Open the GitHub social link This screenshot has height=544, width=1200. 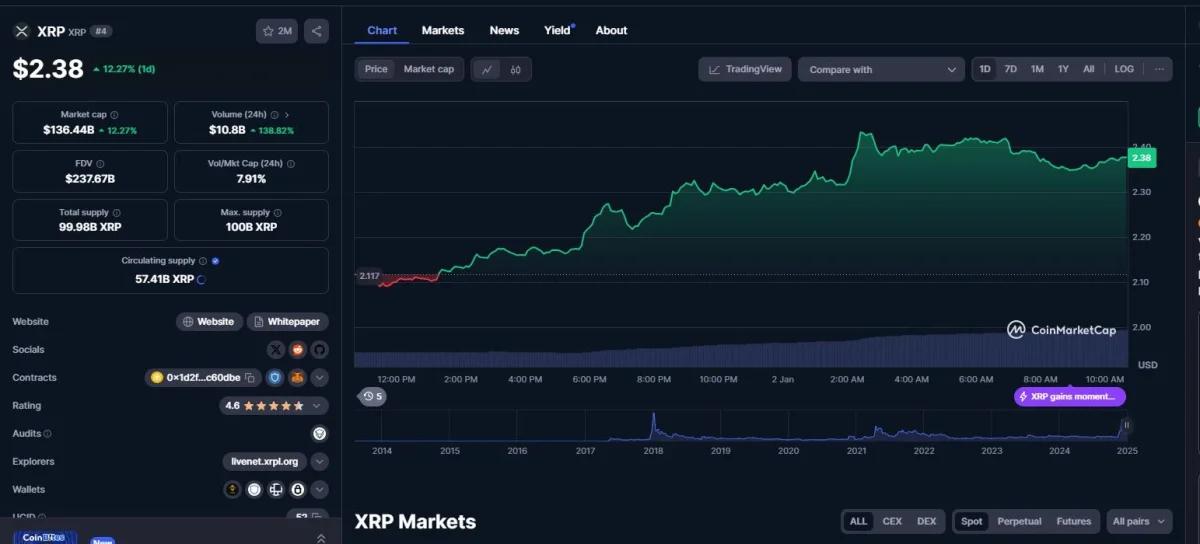pyautogui.click(x=319, y=350)
